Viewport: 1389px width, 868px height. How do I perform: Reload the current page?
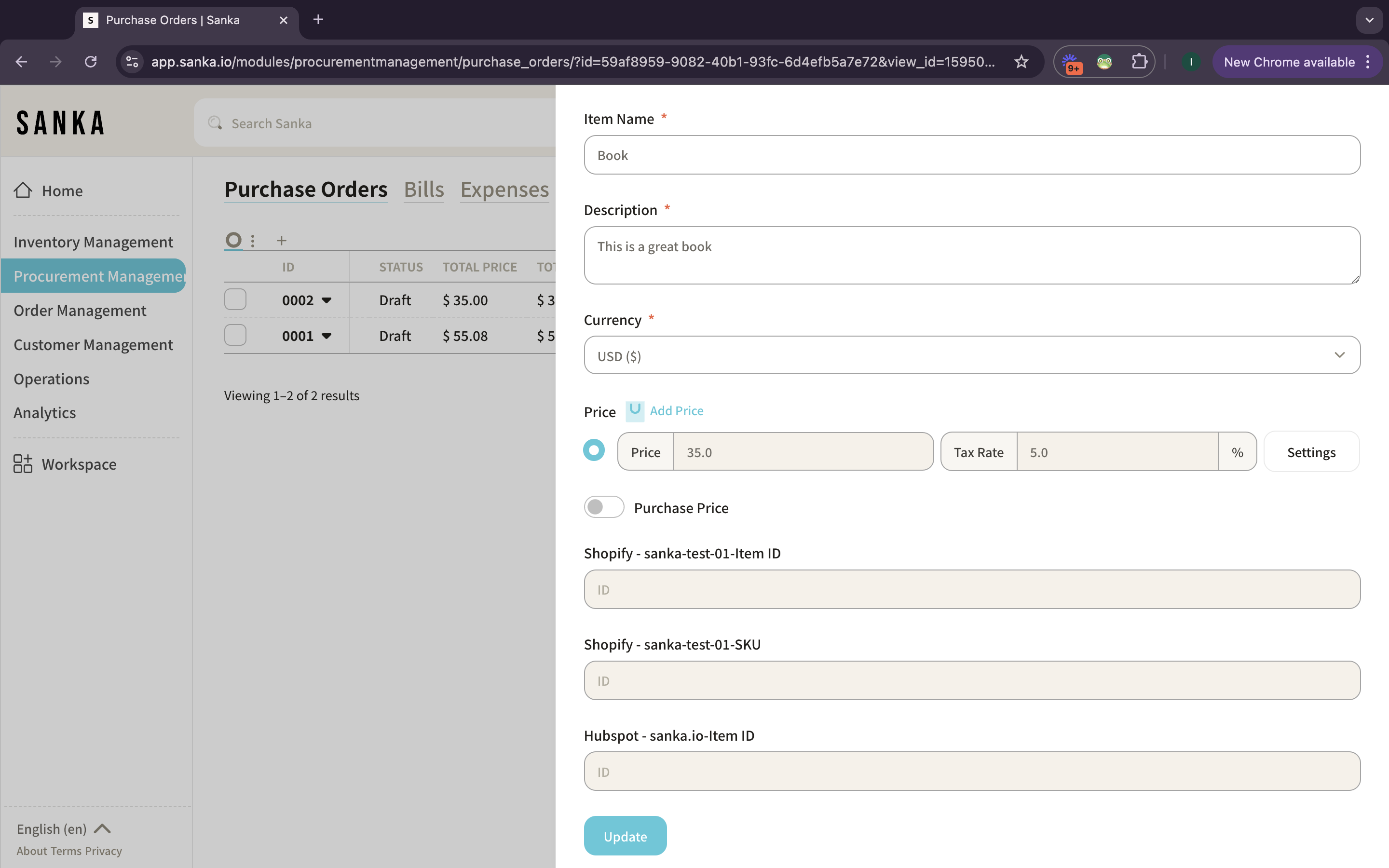click(91, 62)
